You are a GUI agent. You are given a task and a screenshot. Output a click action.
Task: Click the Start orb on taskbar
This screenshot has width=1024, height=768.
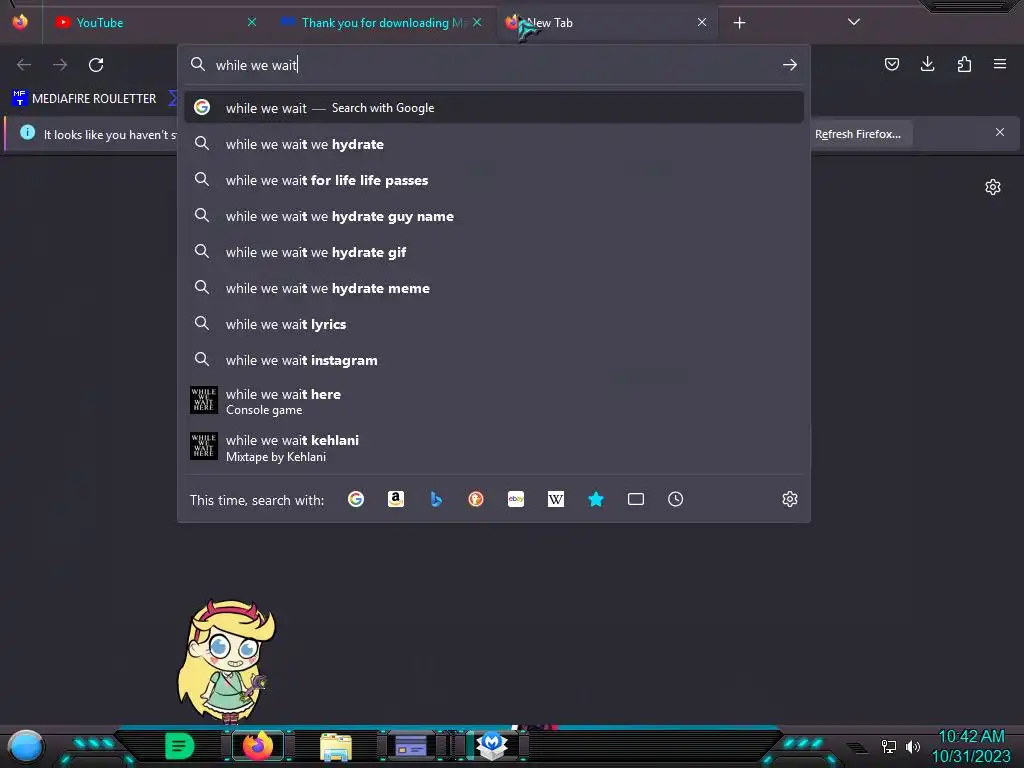[x=26, y=747]
